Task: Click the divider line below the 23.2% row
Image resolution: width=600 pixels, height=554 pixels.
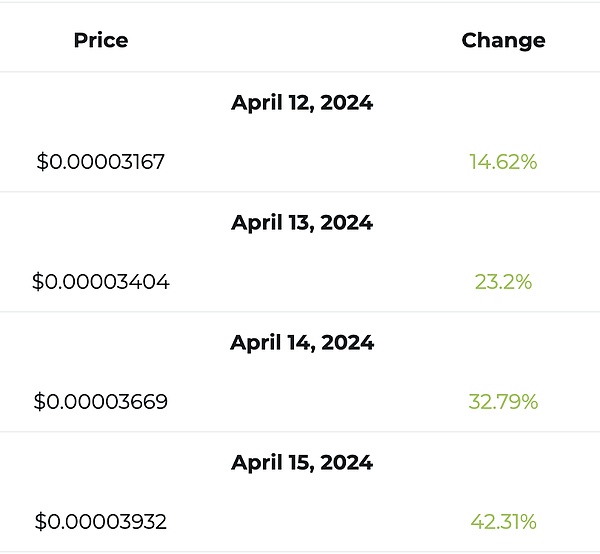Action: click(300, 312)
